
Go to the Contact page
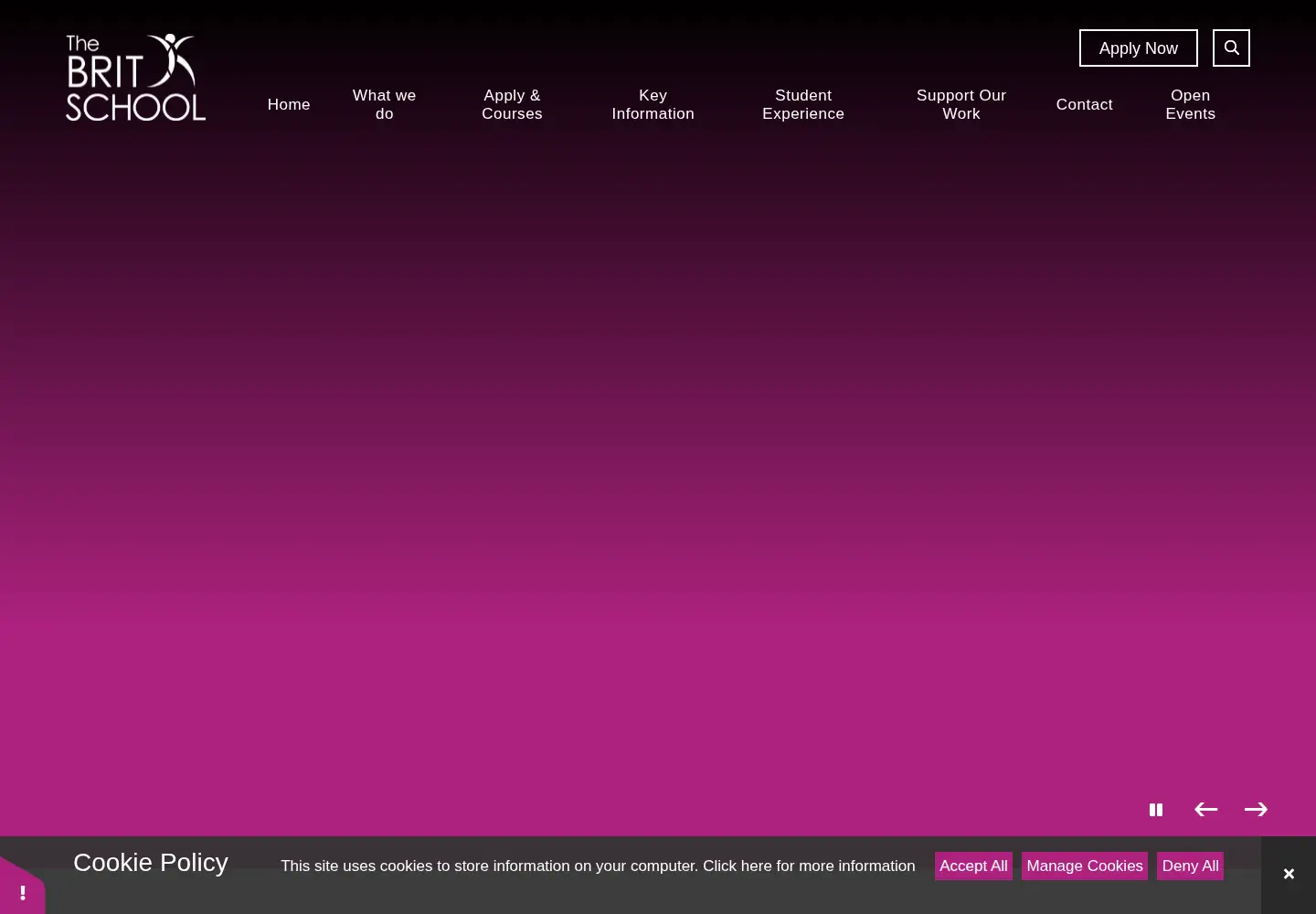1085,104
